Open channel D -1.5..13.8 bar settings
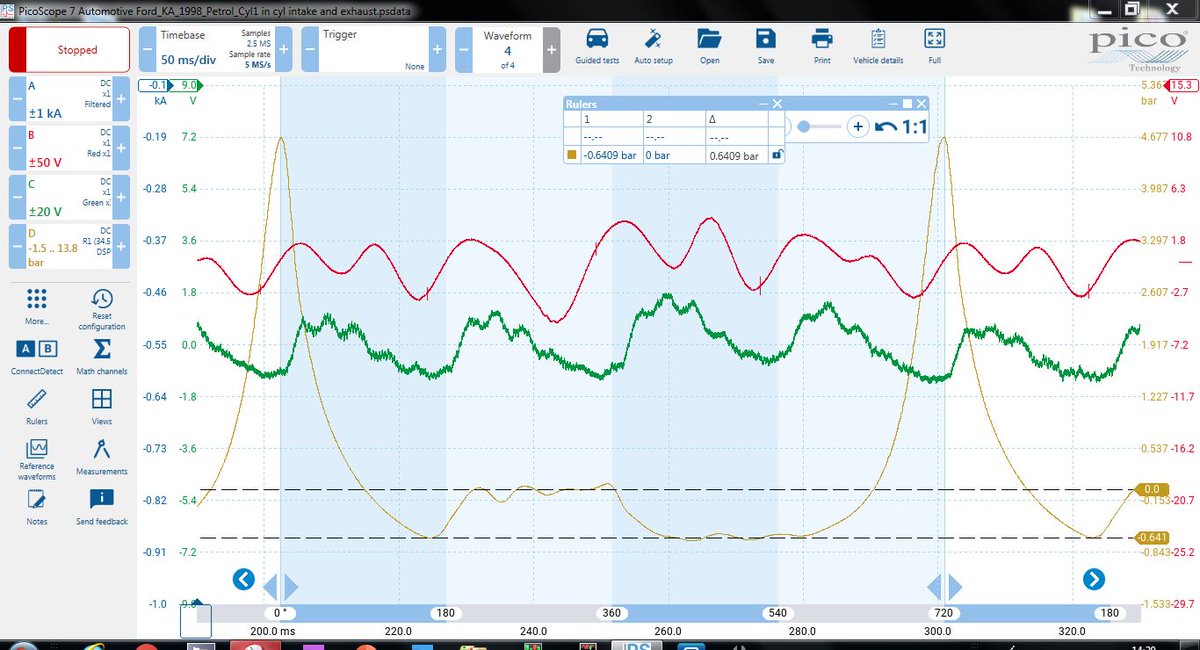The height and width of the screenshot is (650, 1200). tap(69, 246)
